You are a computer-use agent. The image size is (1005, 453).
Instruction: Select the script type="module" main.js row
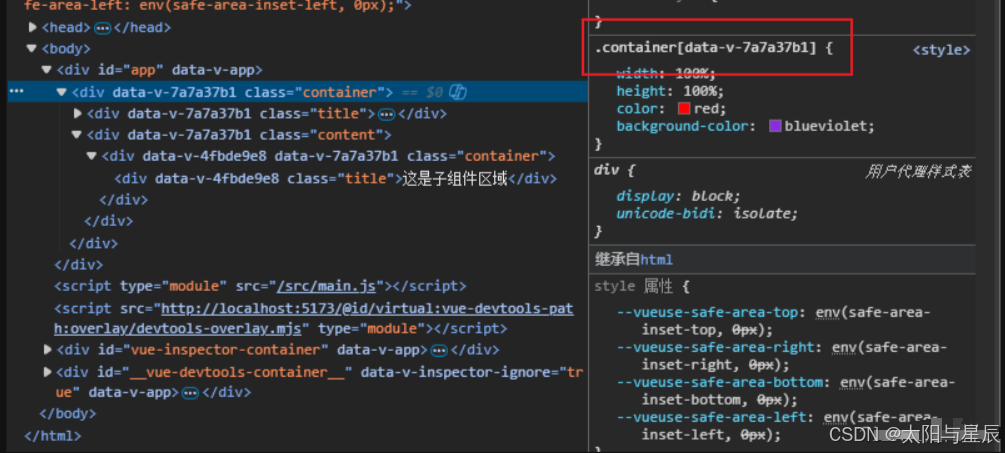click(x=260, y=286)
